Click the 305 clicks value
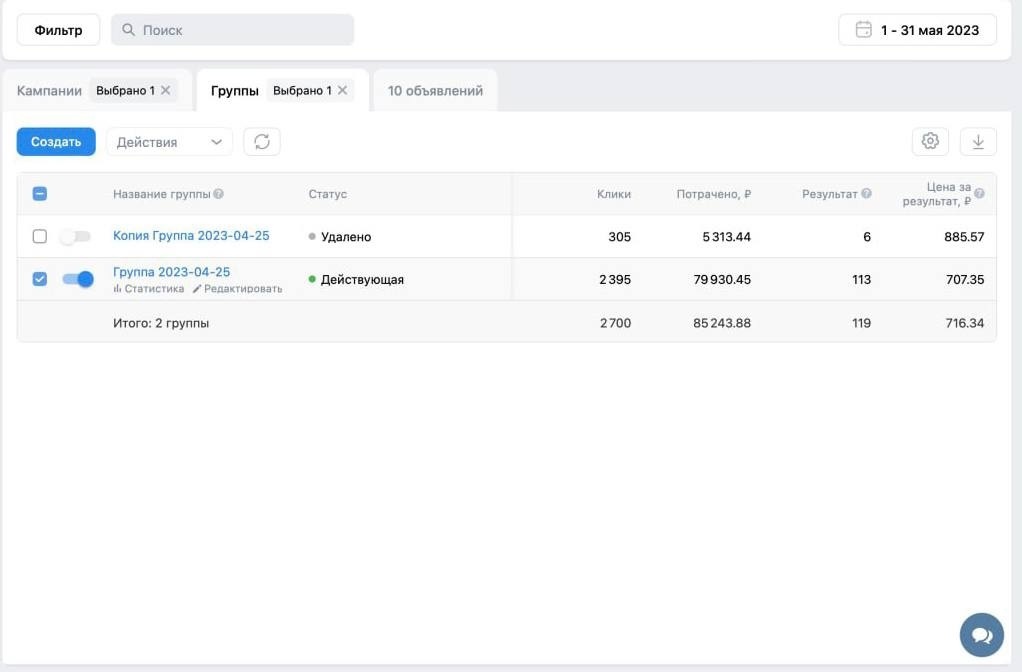 point(620,237)
